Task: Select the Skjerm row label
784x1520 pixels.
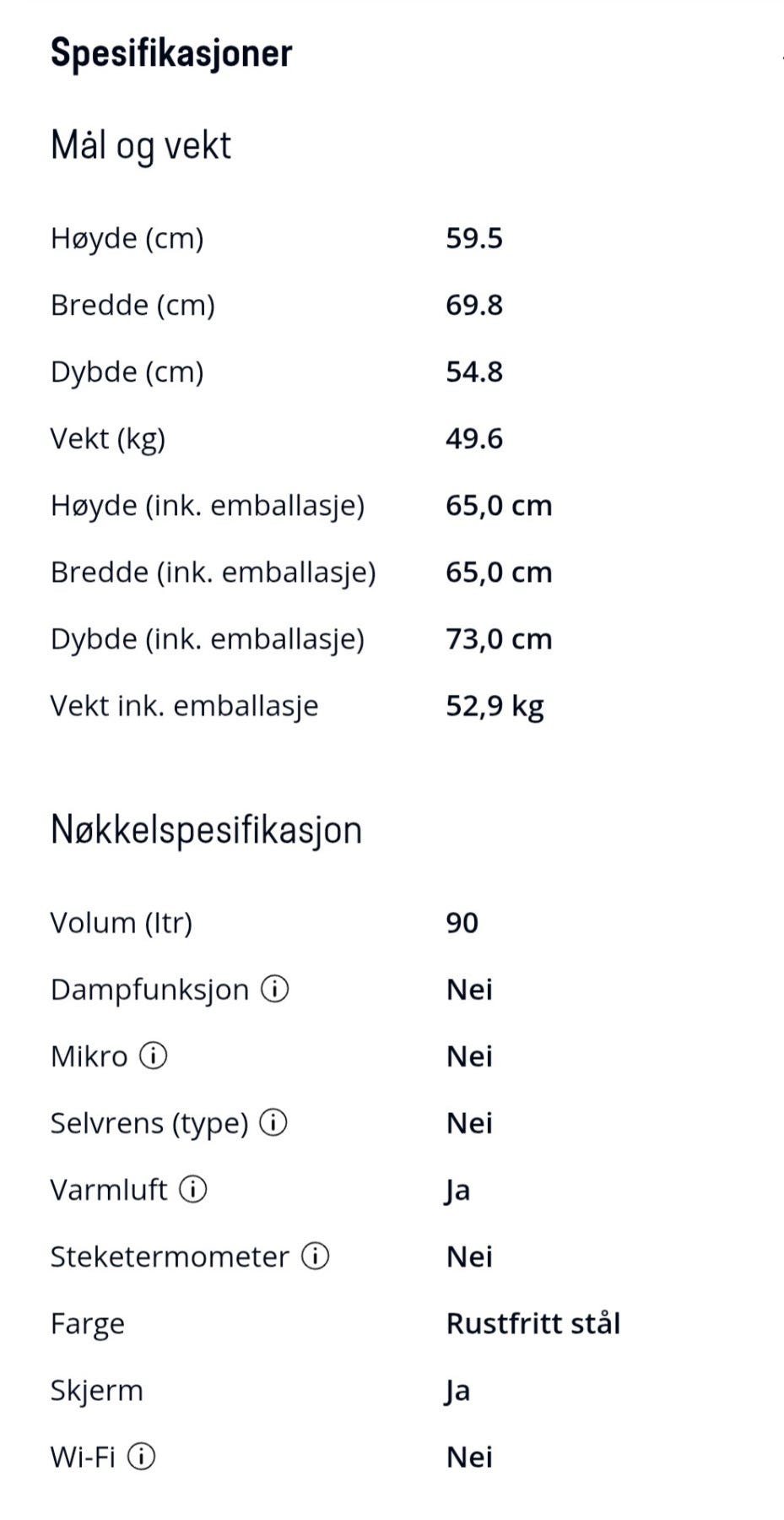Action: pos(97,1391)
